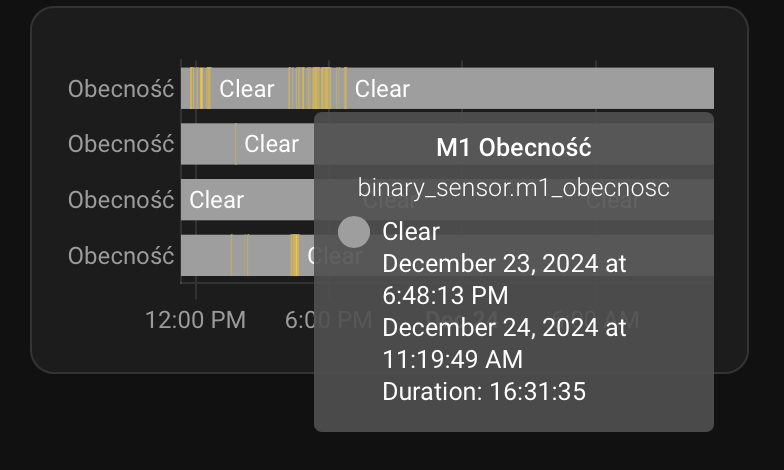Click the thick yellow segment in the fourth row
Screen dimensions: 784x470
295,256
